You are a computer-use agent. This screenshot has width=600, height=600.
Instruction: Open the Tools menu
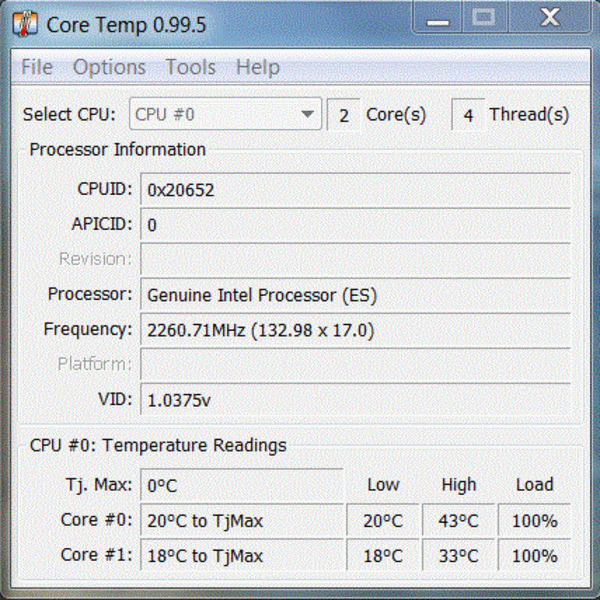[191, 67]
